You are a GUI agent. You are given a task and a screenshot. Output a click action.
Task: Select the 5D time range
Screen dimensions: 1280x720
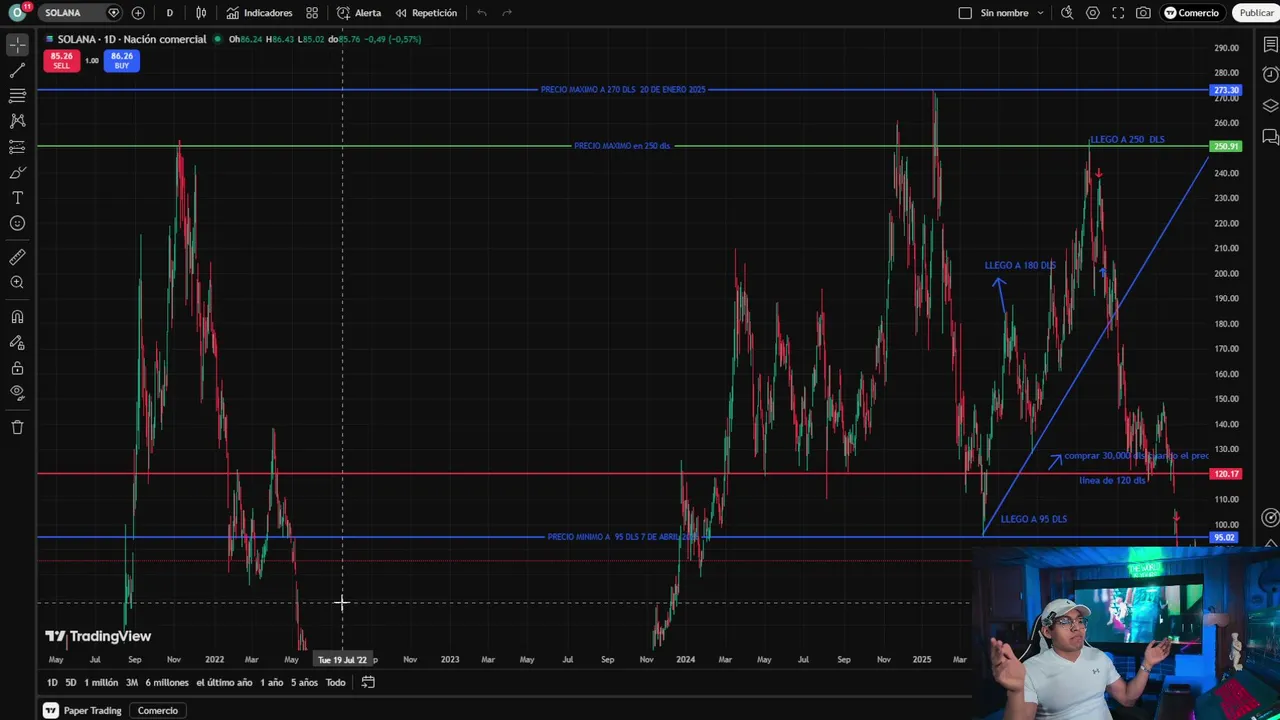[x=71, y=683]
